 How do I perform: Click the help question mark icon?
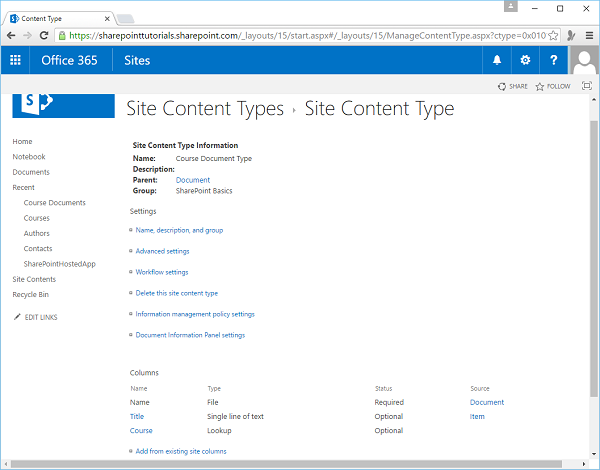554,60
